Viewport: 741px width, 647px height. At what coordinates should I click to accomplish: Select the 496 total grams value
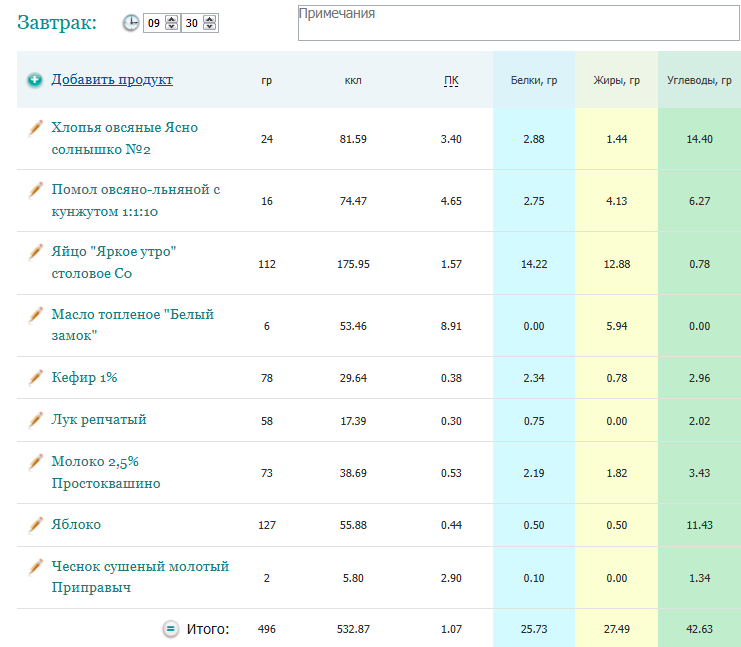[x=267, y=629]
